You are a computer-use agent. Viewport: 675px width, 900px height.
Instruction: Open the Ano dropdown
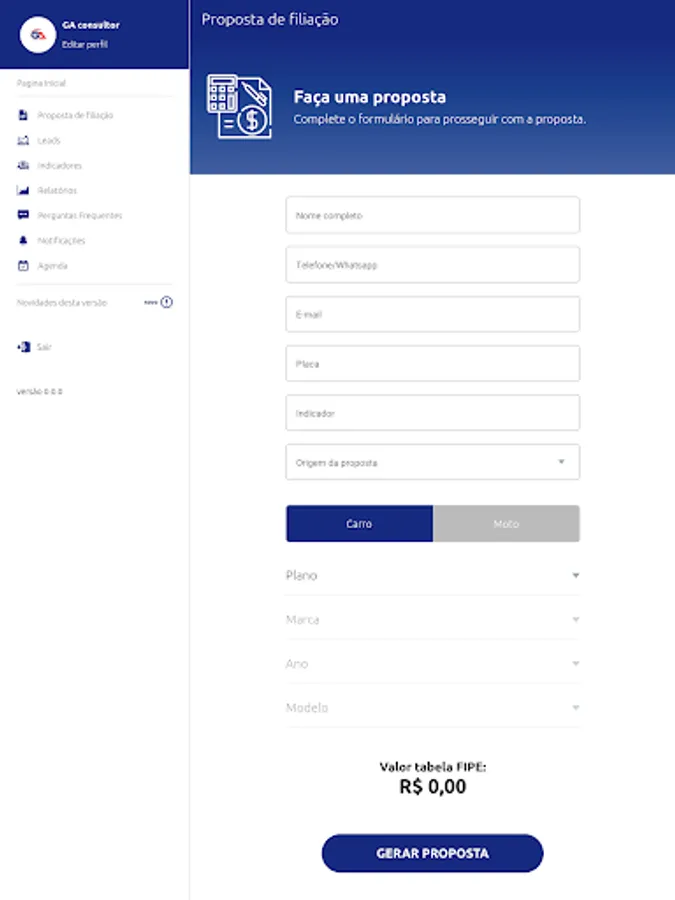(433, 664)
